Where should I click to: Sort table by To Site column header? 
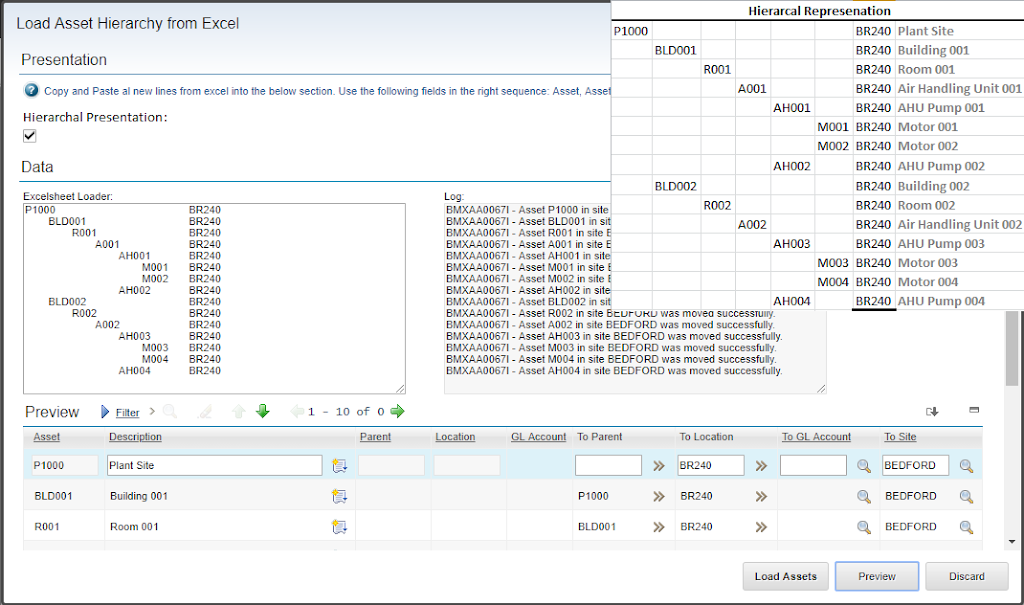point(901,436)
